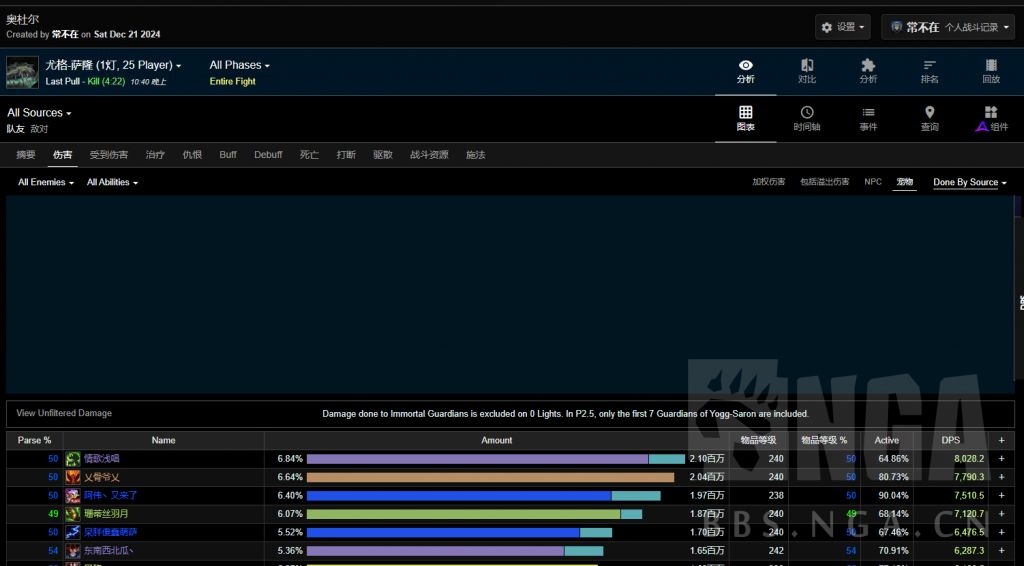Click class icon for 呆胖很蠢萌萨
Screen dimensions: 1024x566
pyautogui.click(x=72, y=532)
